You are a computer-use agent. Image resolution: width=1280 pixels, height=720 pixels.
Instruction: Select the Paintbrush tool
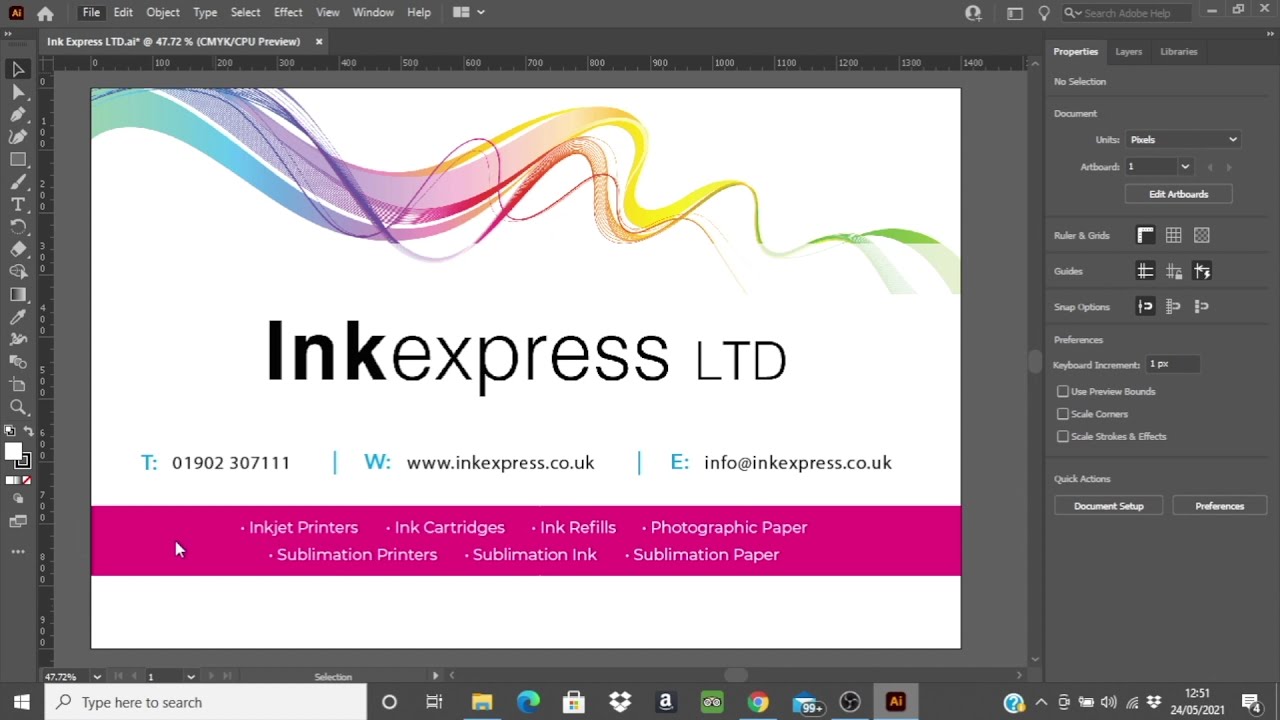coord(18,182)
